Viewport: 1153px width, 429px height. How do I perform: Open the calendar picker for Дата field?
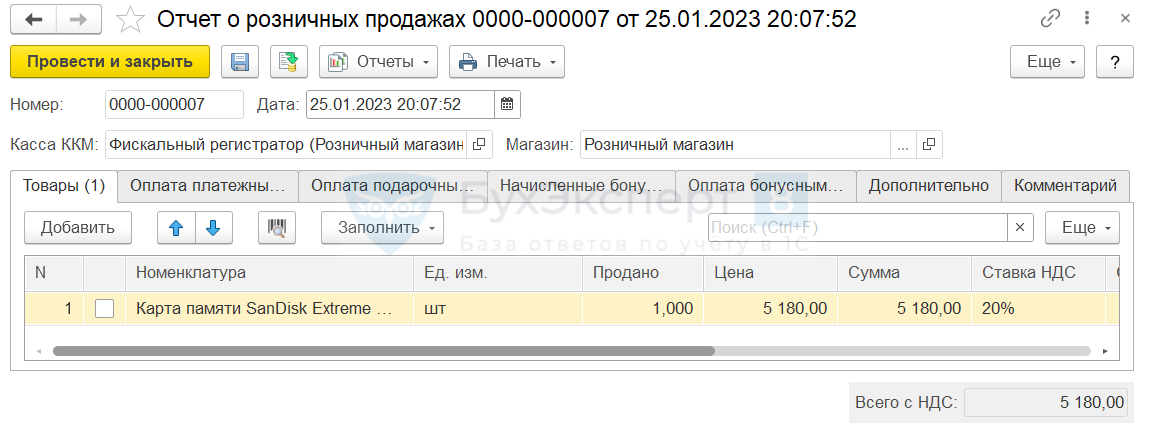(x=507, y=104)
